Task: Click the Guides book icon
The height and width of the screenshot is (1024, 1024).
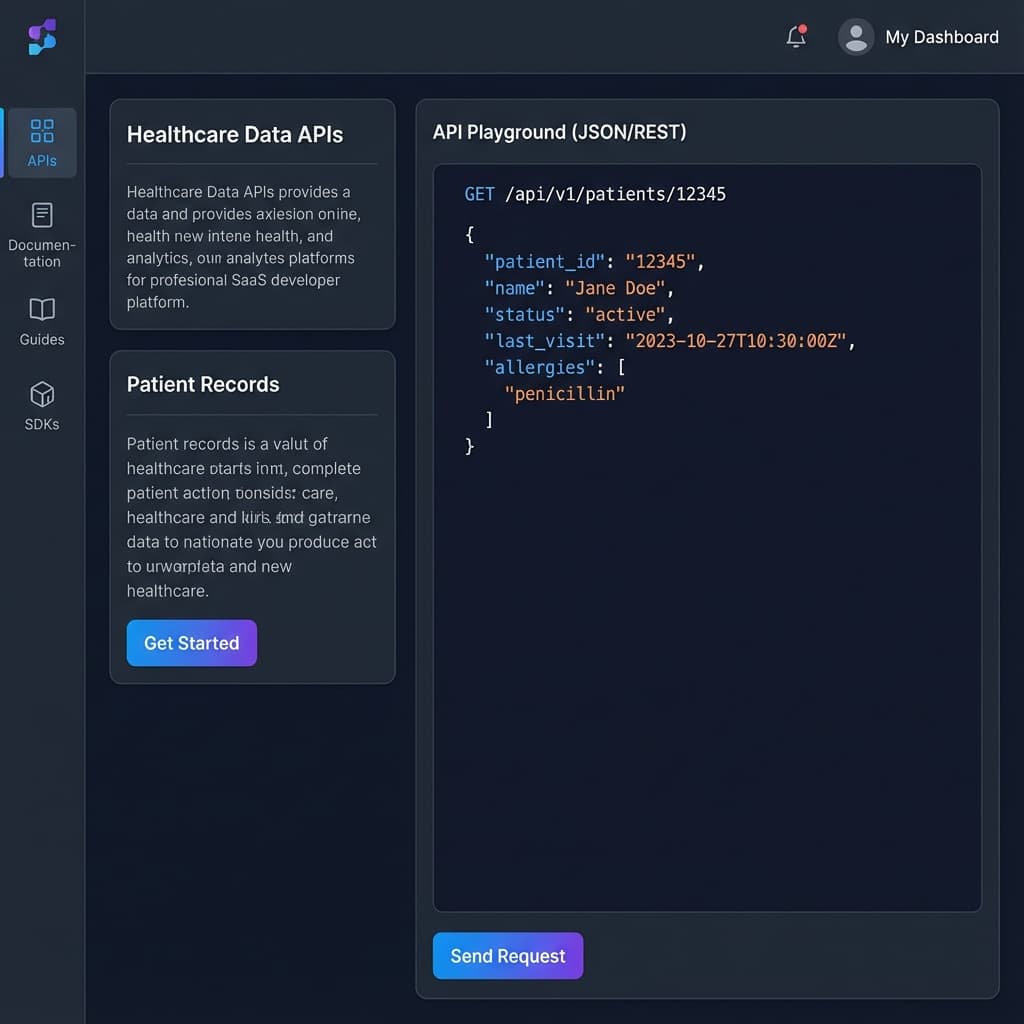Action: click(41, 307)
